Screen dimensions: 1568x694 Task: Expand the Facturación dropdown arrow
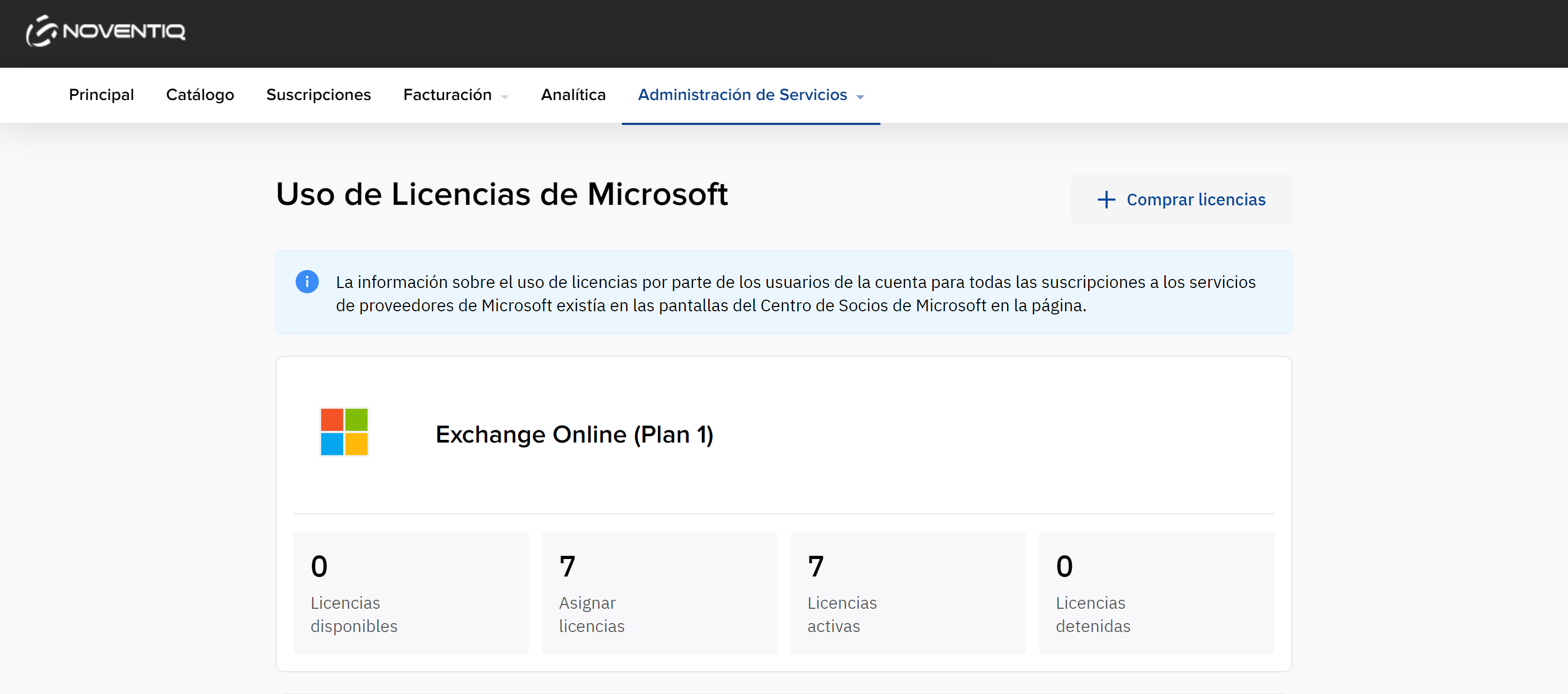click(x=505, y=97)
